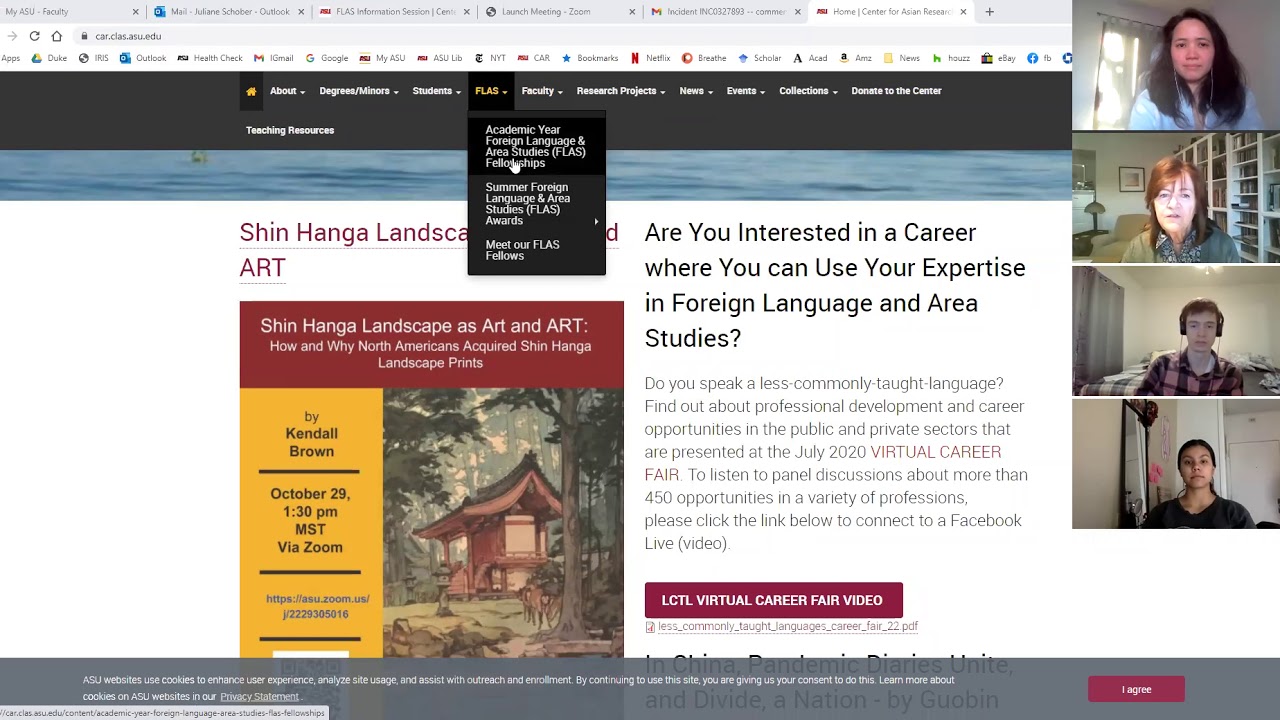Click LCTL VIRTUAL CAREER FAIR VIDEO button
The width and height of the screenshot is (1280, 720).
[x=773, y=600]
